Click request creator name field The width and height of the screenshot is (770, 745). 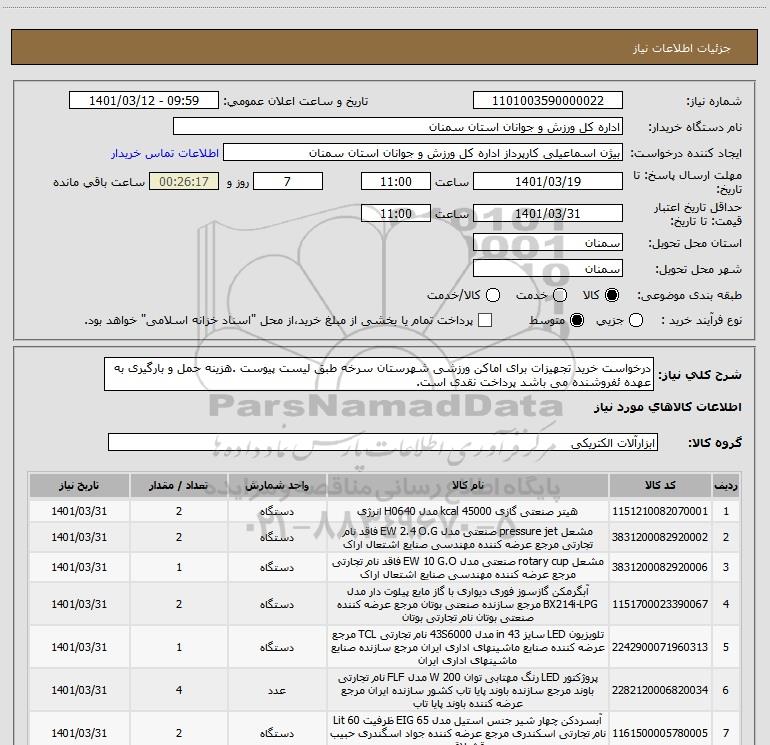423,153
